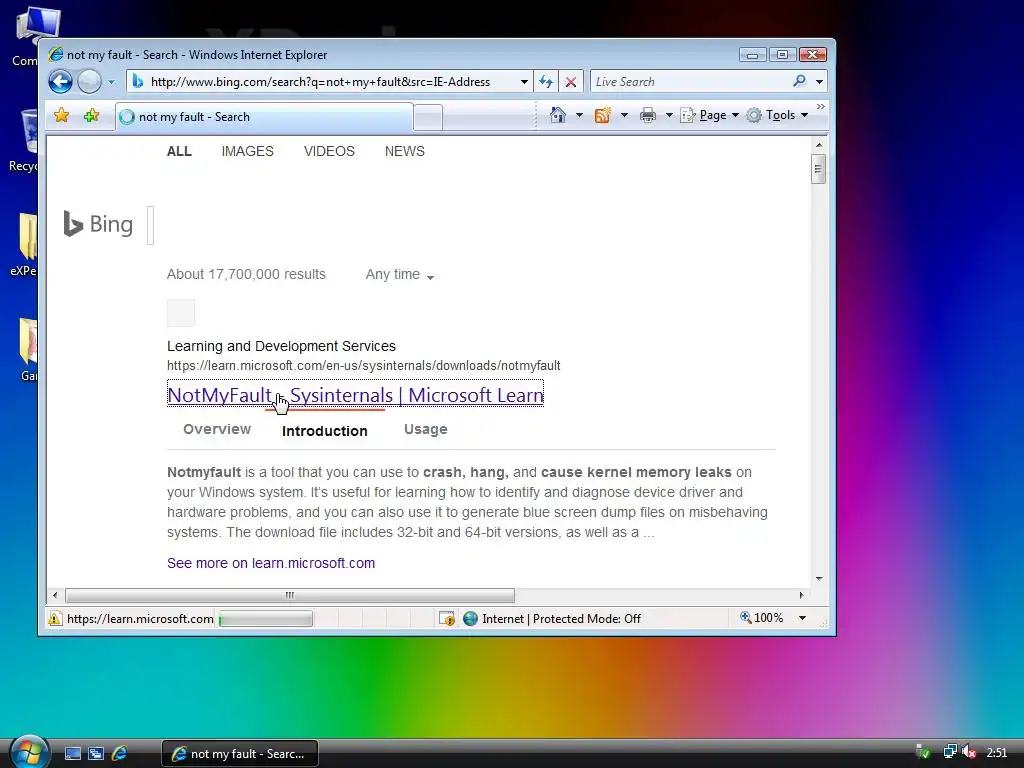The image size is (1024, 768).
Task: Open the Page menu
Action: pos(710,116)
